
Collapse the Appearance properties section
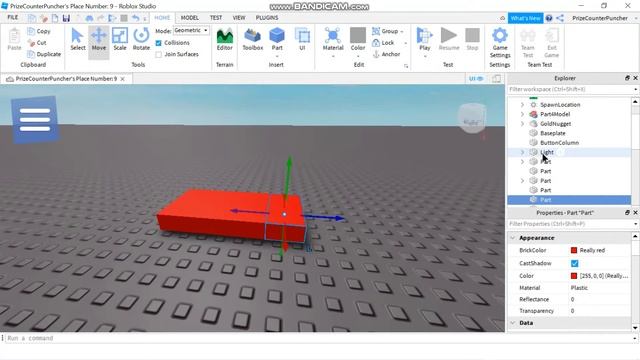point(513,238)
